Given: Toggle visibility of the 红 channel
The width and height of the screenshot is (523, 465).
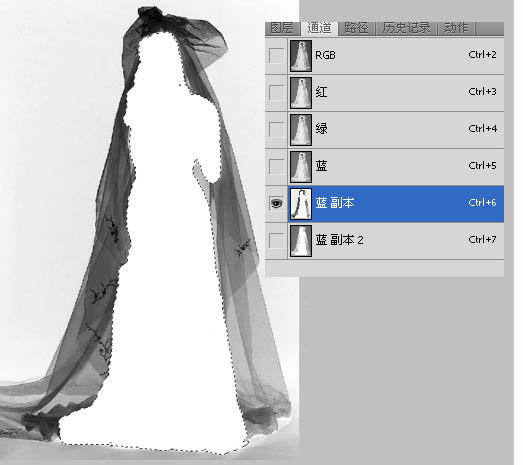Looking at the screenshot, I should [276, 92].
